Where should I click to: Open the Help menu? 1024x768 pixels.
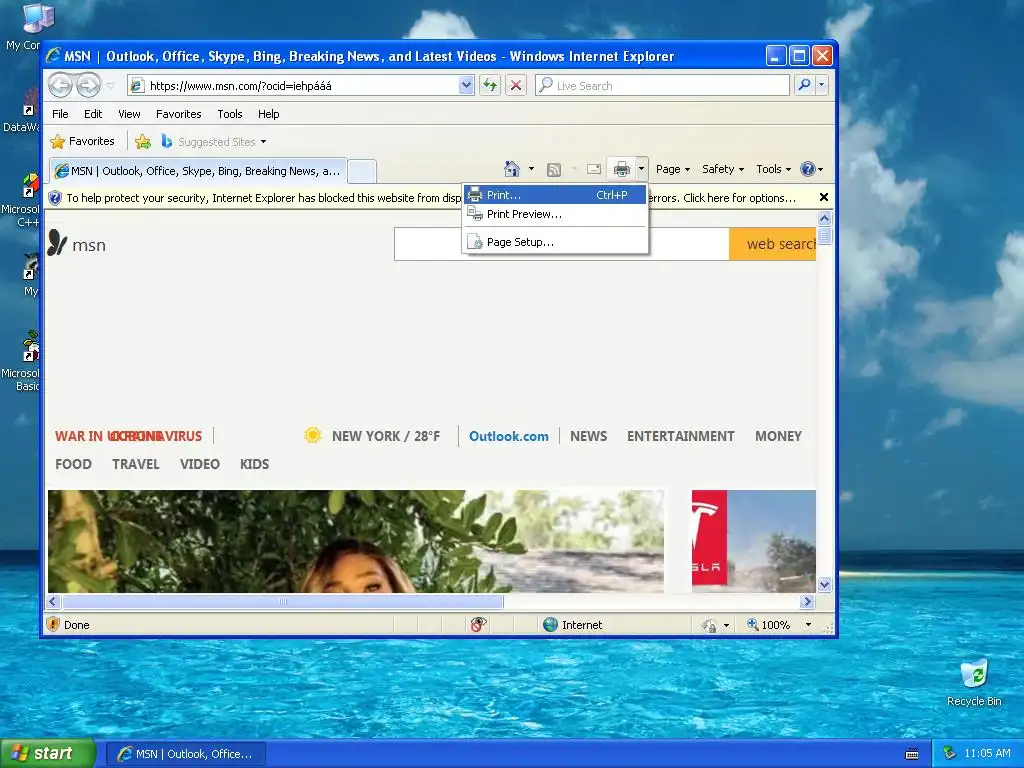(268, 114)
